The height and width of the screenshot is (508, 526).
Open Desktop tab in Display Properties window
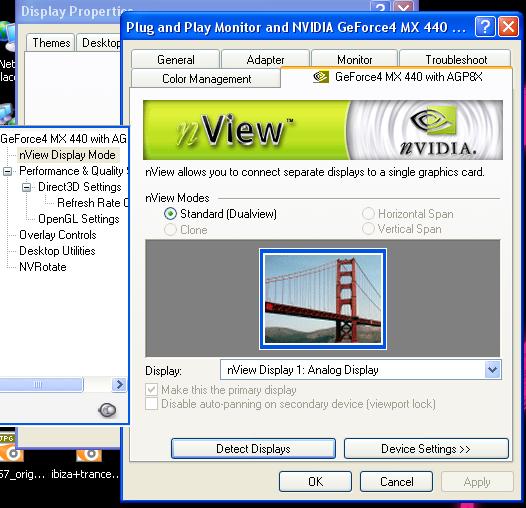[99, 43]
